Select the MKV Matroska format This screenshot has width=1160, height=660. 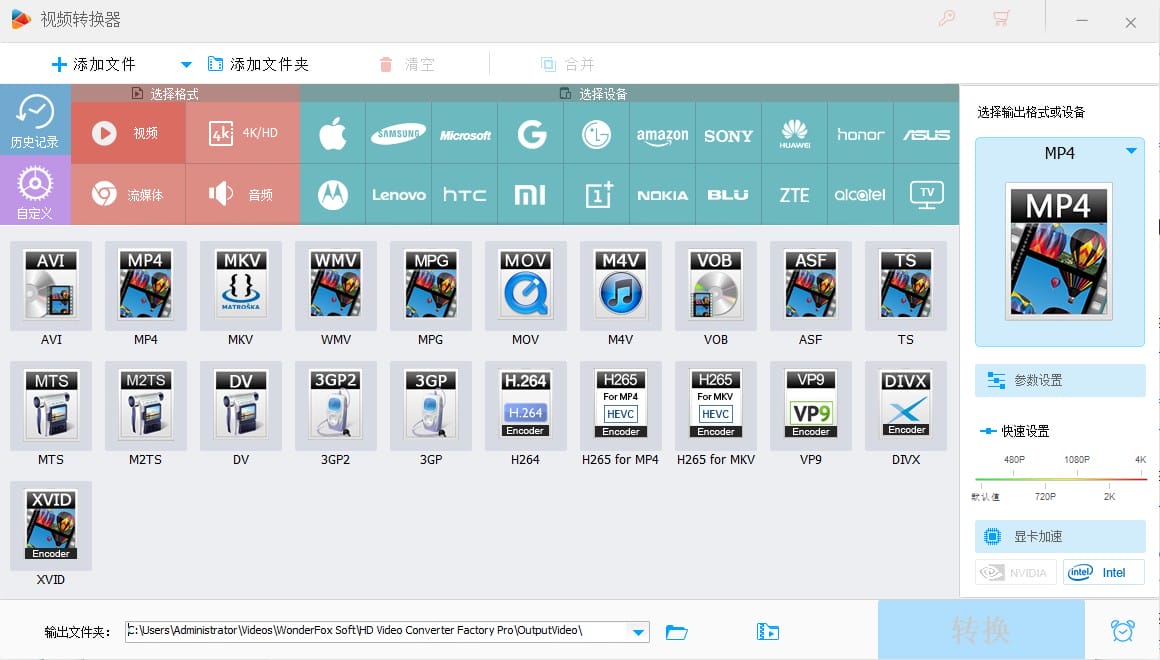pos(240,286)
